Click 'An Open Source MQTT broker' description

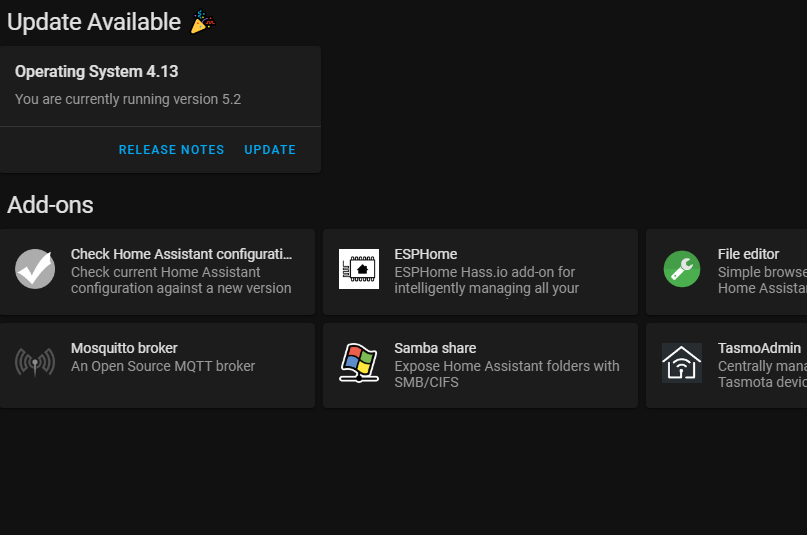pos(163,366)
